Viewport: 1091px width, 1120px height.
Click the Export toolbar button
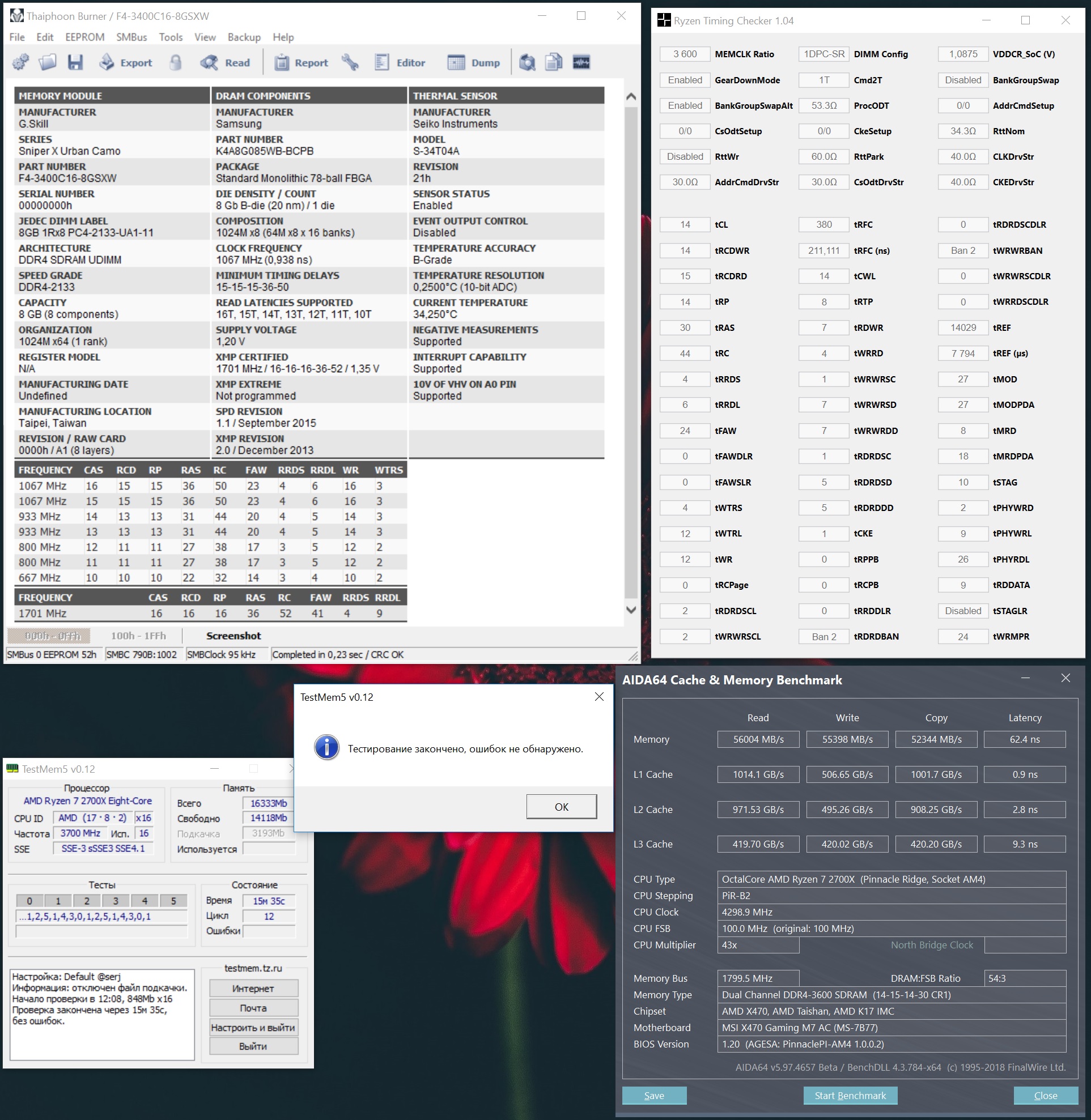click(x=125, y=62)
